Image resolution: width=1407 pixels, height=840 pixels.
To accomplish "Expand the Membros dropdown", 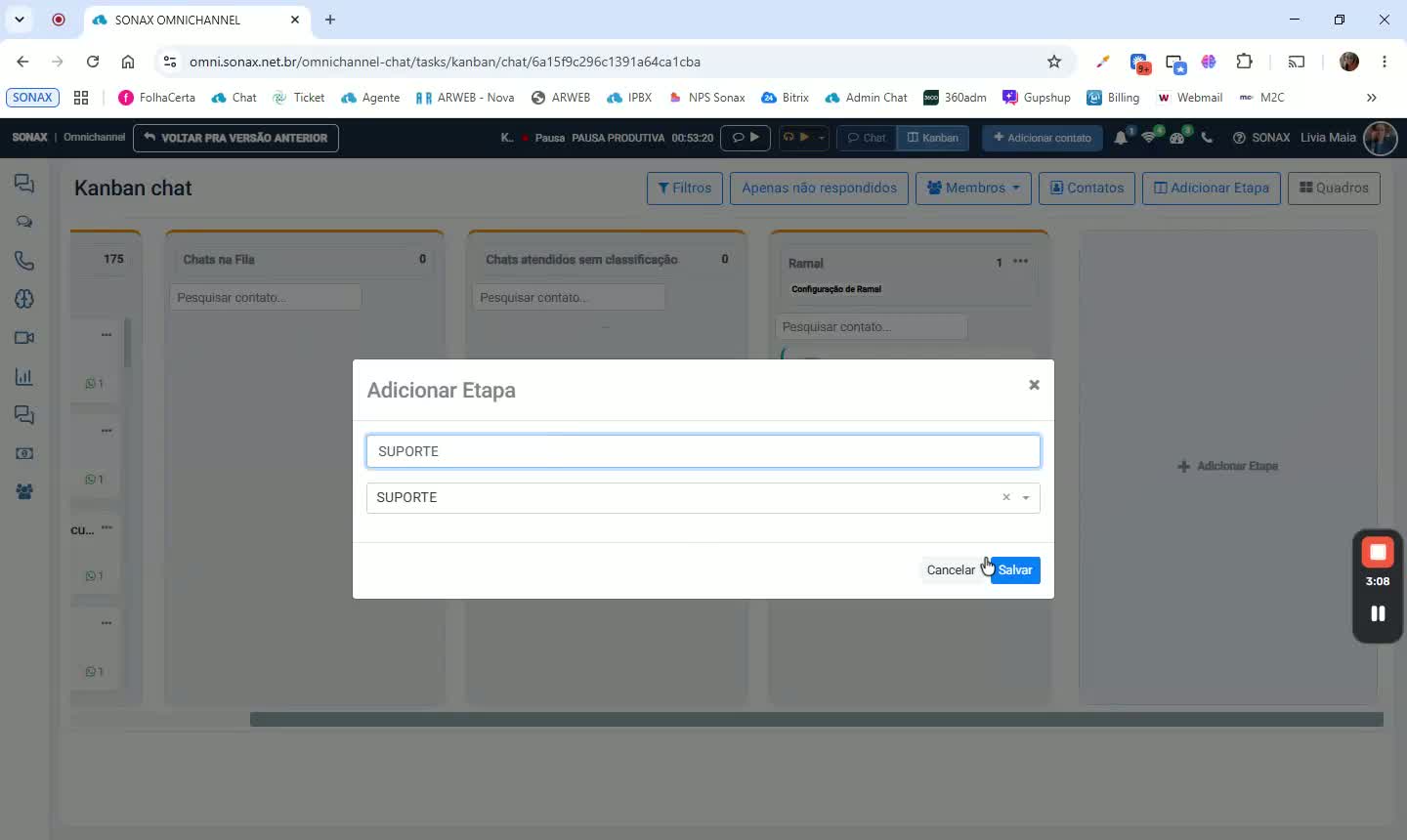I will coord(973,189).
